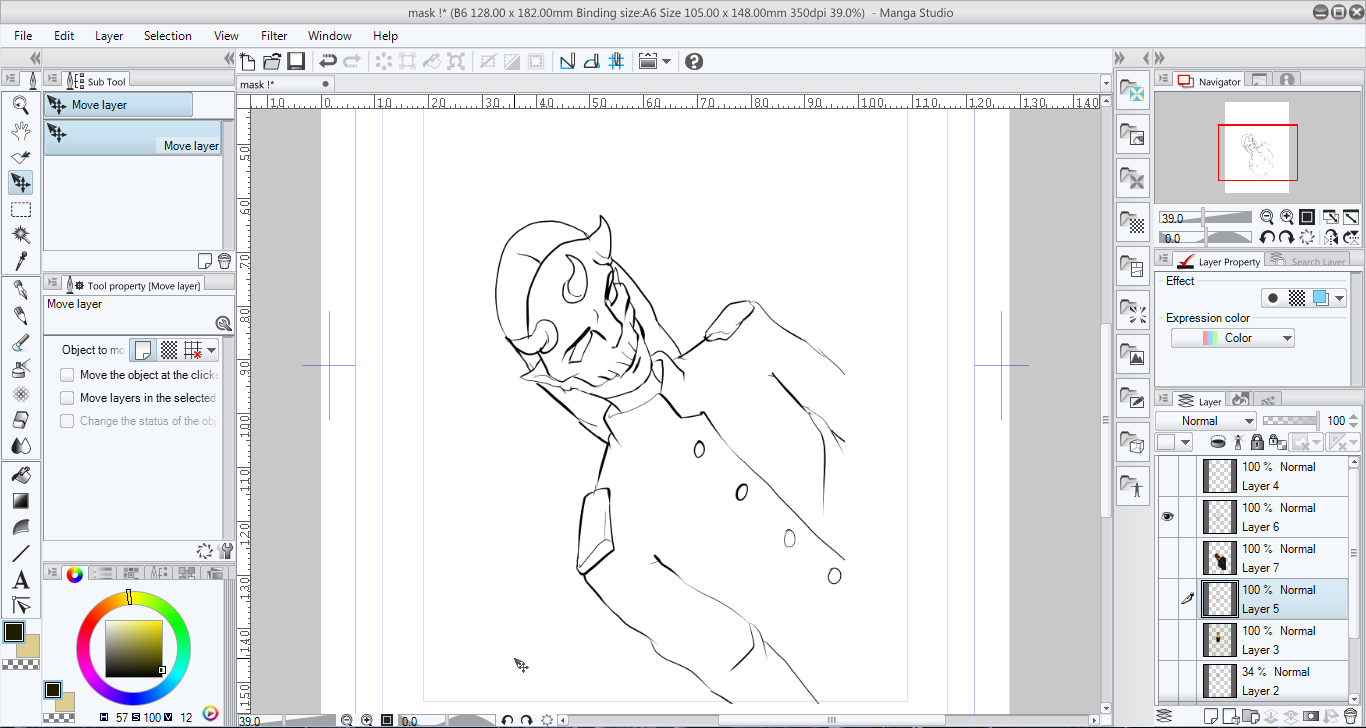This screenshot has height=728, width=1366.
Task: Click the main foreground color swatch
Action: (14, 632)
